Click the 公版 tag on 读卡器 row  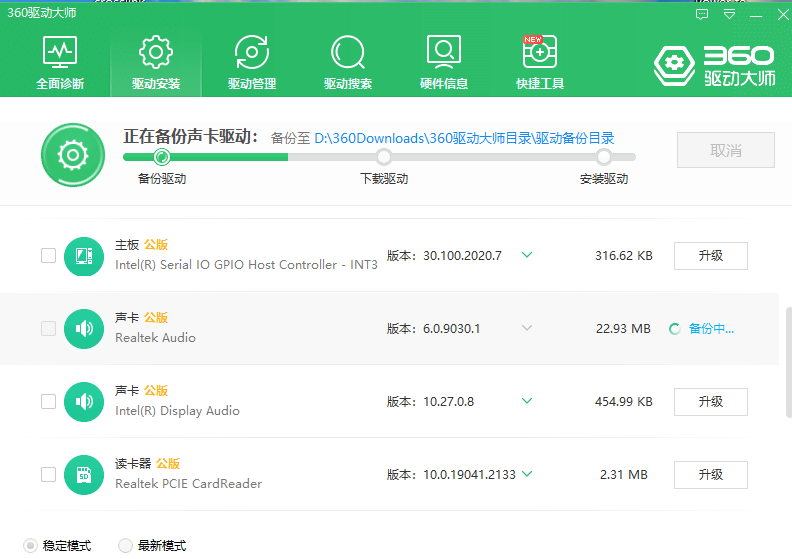click(x=168, y=463)
